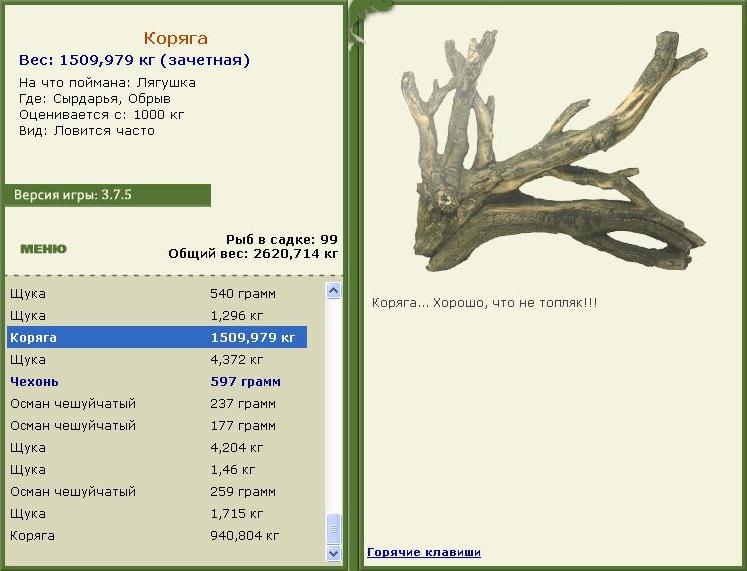Click the Где: Сырдарья, Обрыв line
The image size is (747, 571).
click(x=95, y=99)
